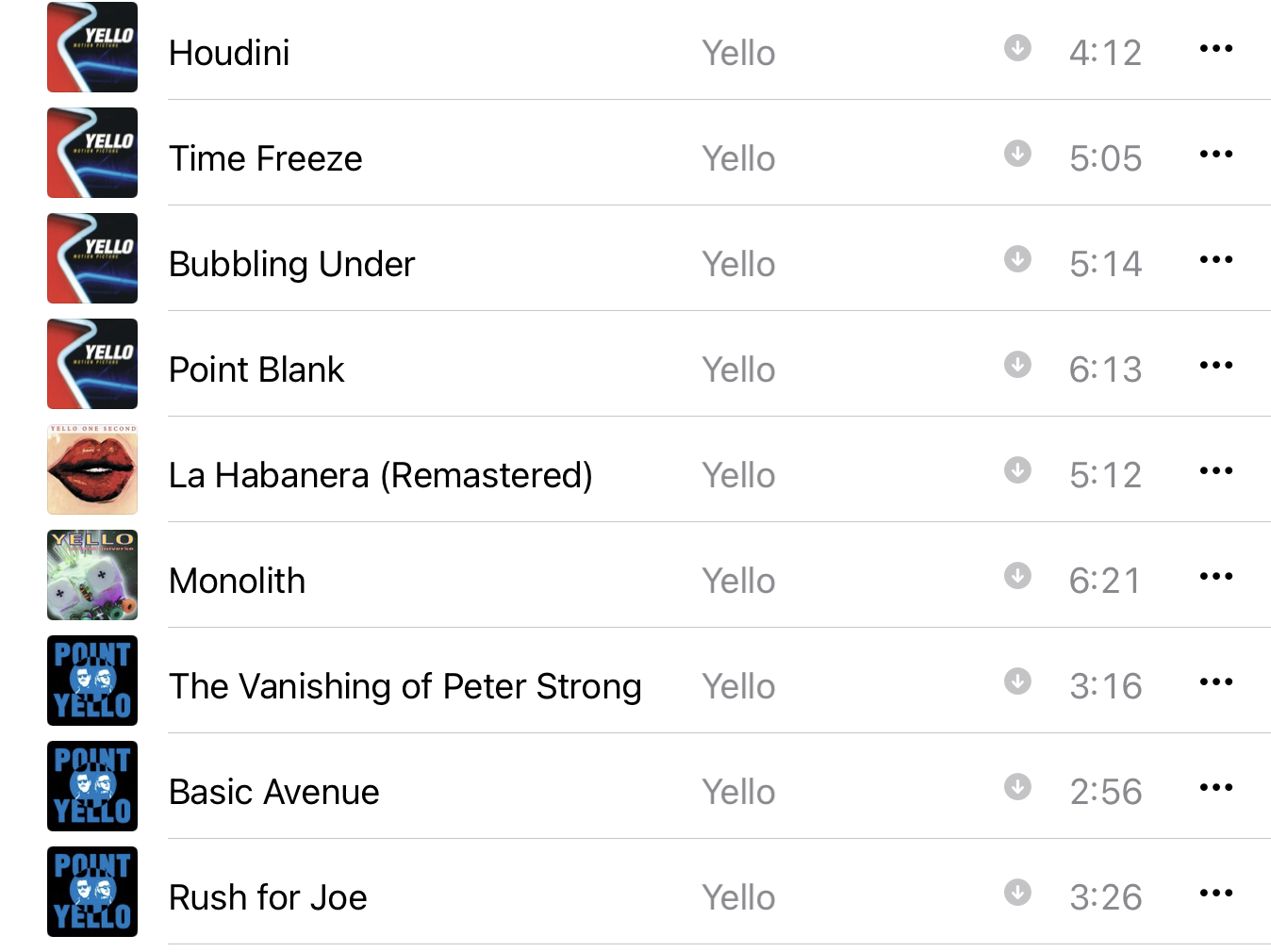Screen dimensions: 1271x952
Task: Select the Basic Avenue track title
Action: [x=273, y=792]
